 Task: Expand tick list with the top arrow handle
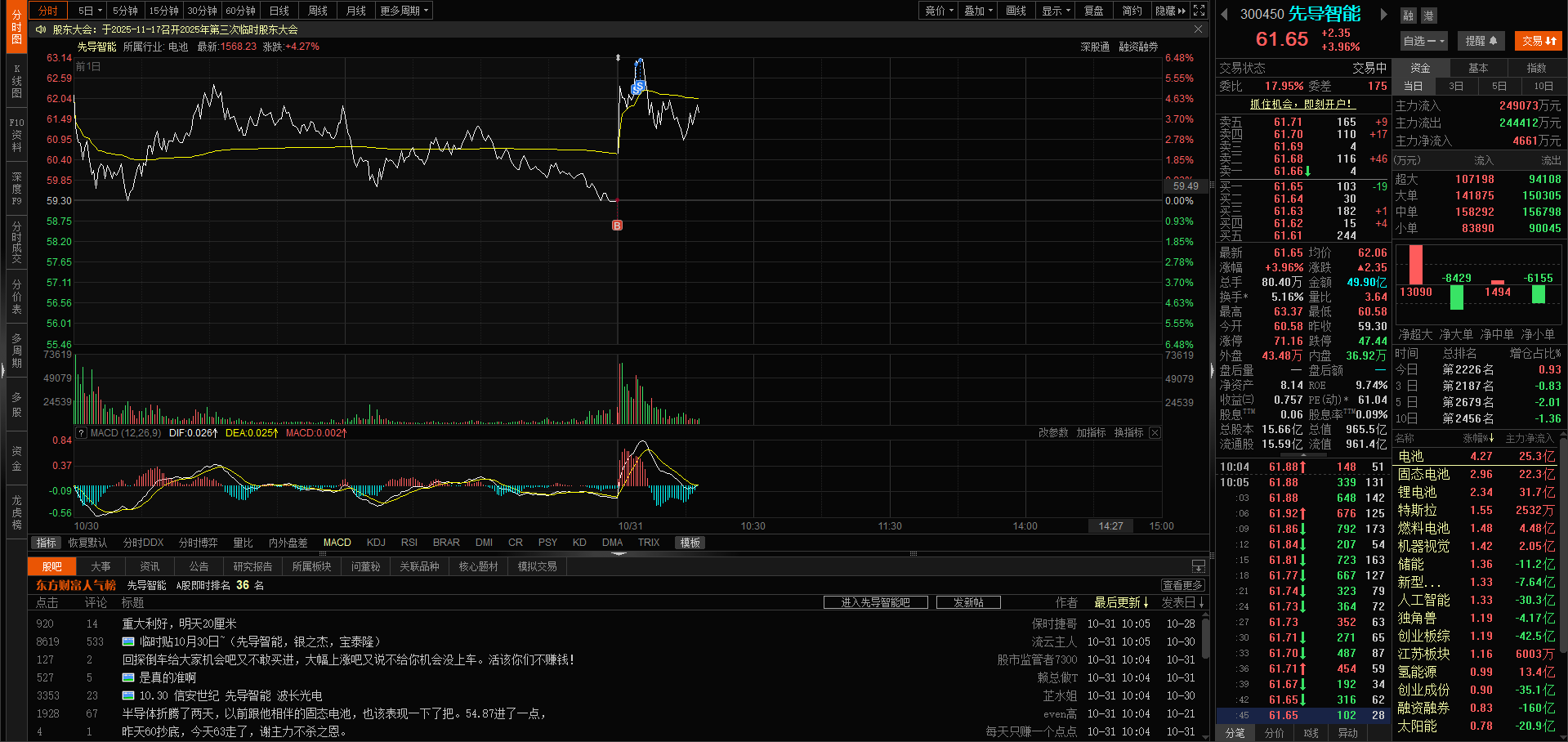click(x=1303, y=454)
